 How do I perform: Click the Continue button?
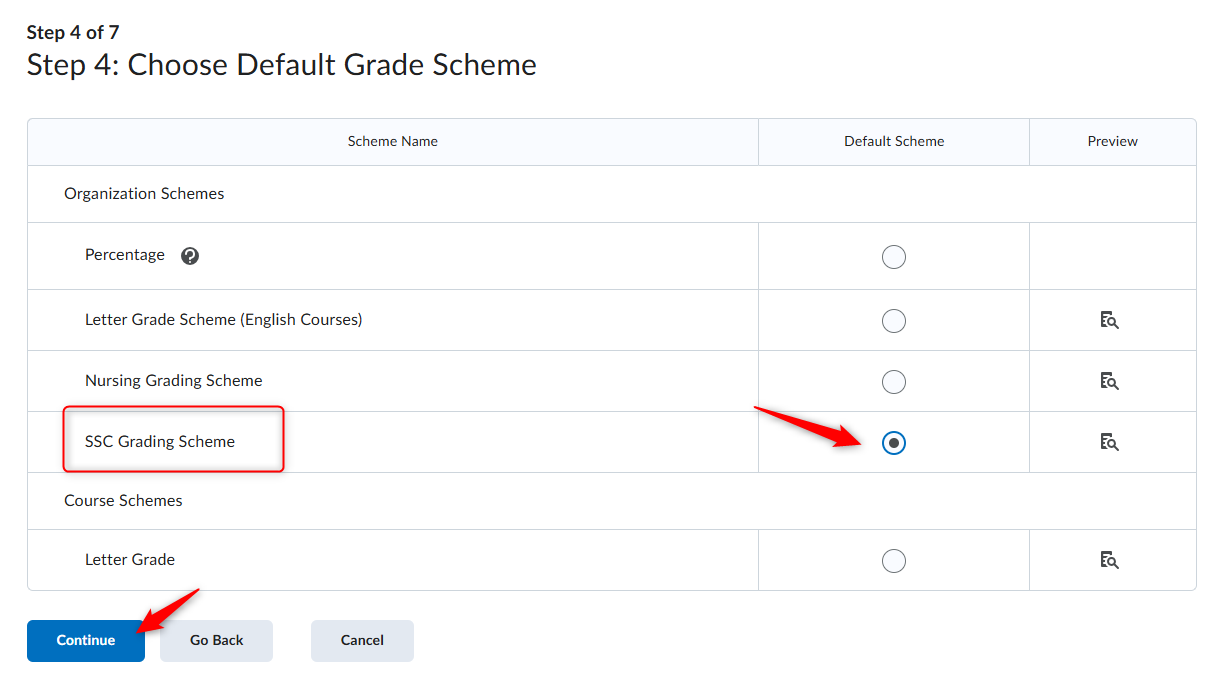(86, 641)
